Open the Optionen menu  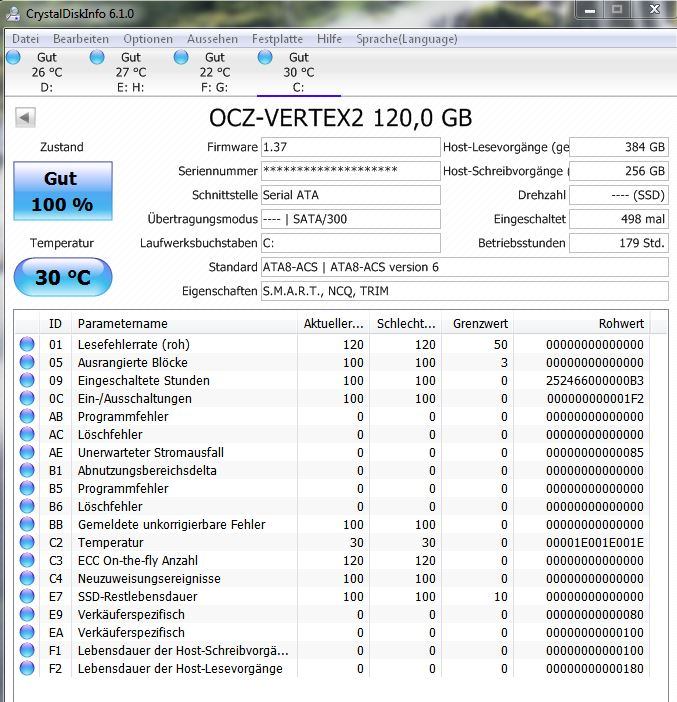(x=148, y=39)
